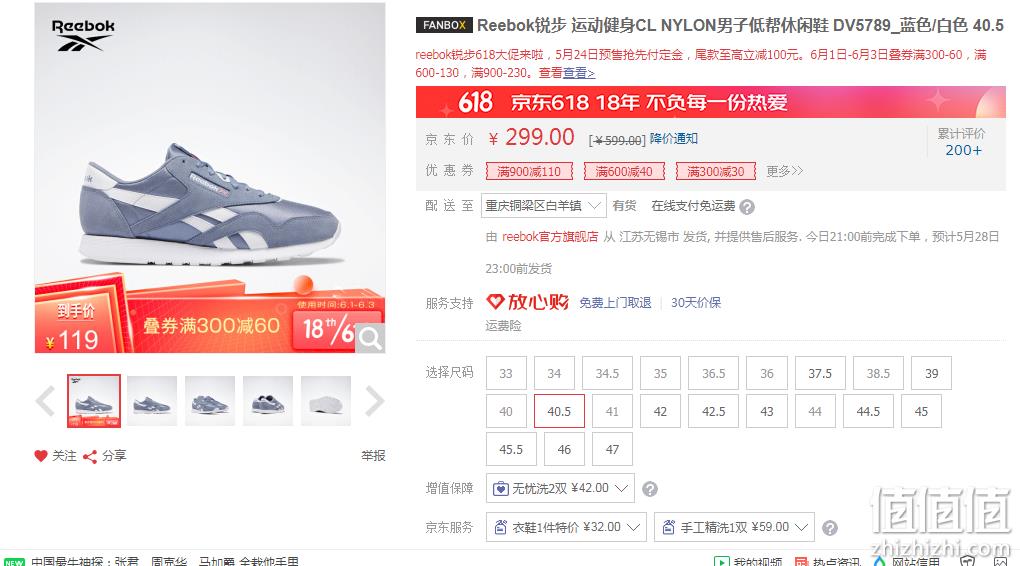Select the sole view thumbnail image
Screen dimensions: 1020x566
(326, 401)
